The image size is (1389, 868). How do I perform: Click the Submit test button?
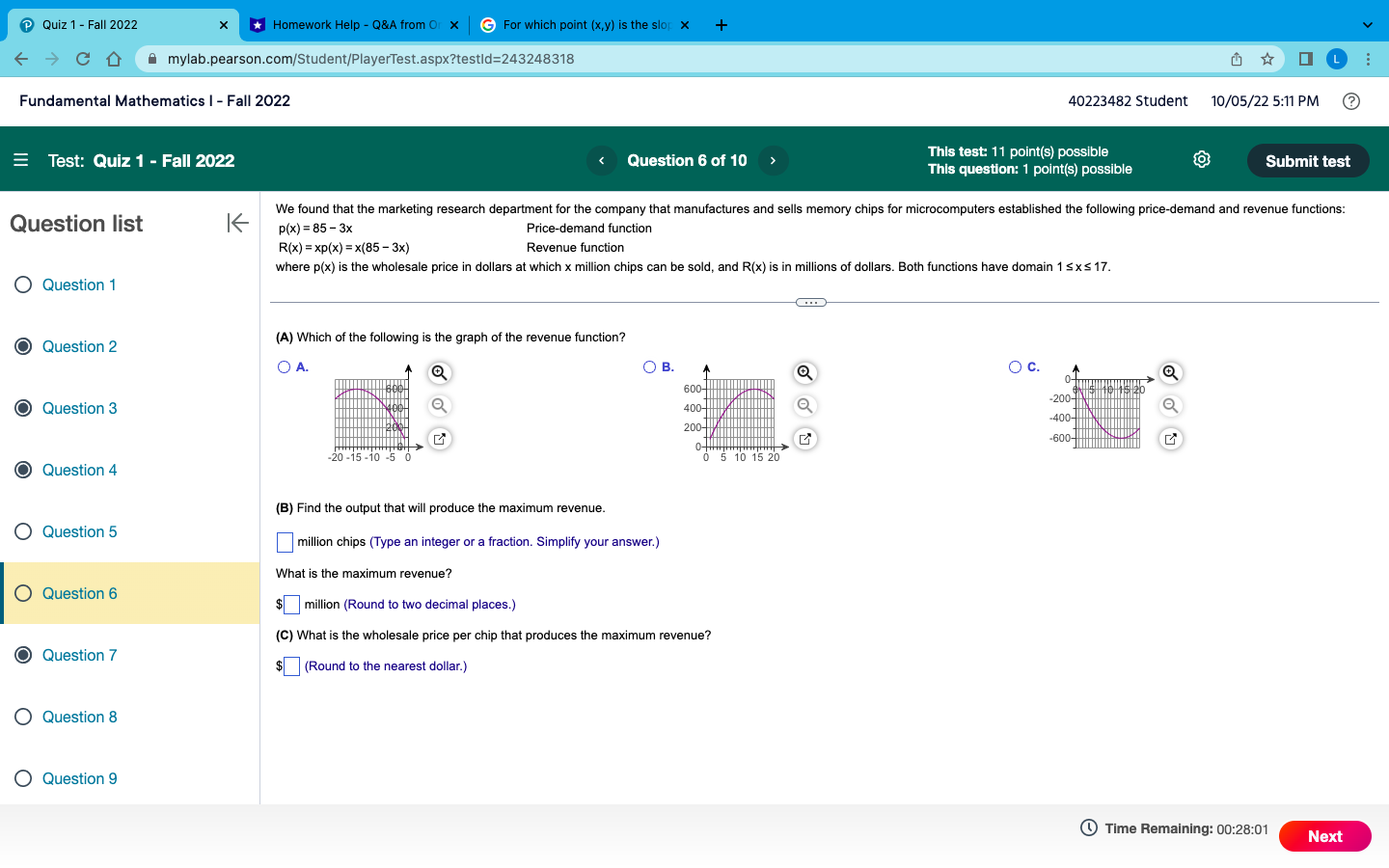[x=1308, y=160]
